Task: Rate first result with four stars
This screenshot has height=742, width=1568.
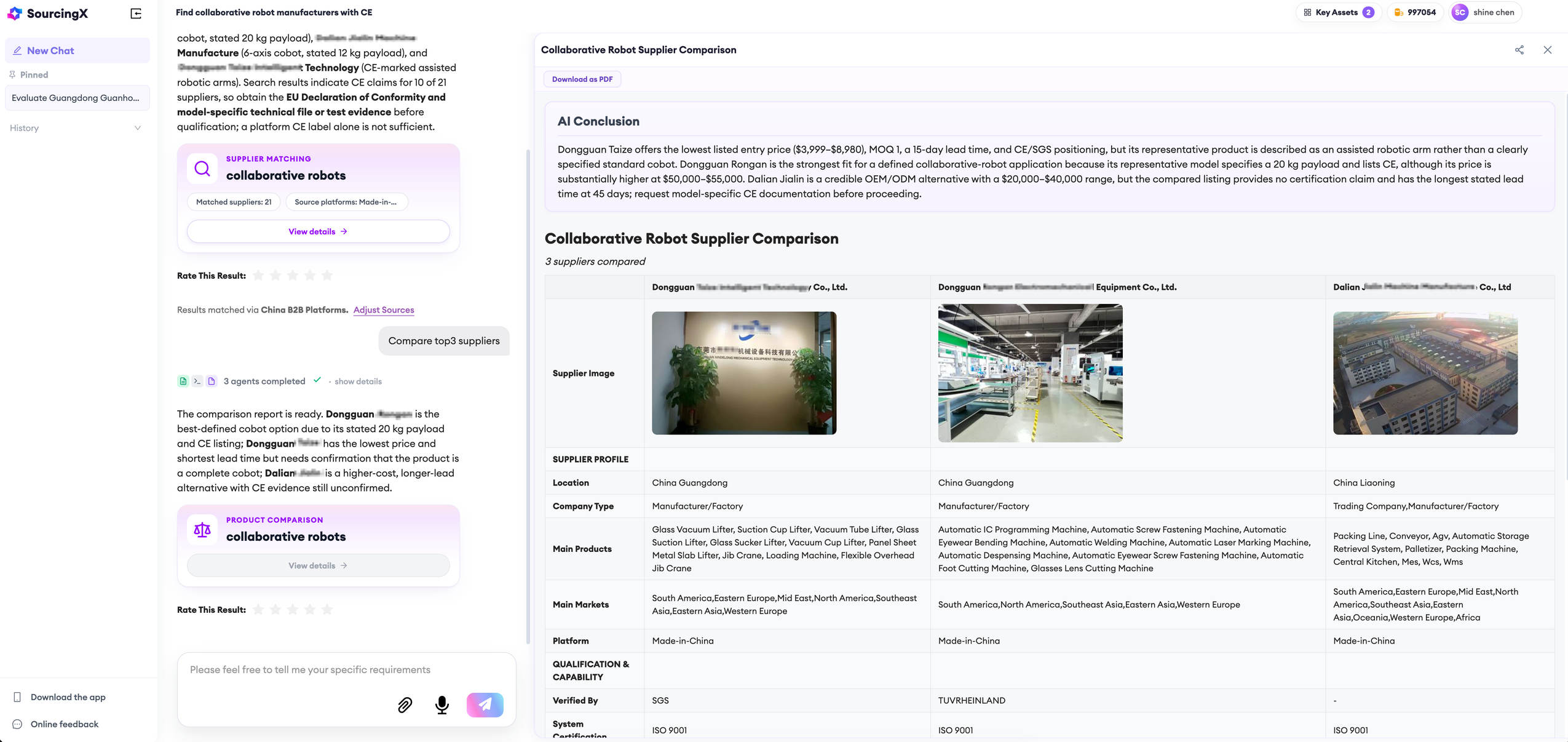Action: click(x=310, y=276)
